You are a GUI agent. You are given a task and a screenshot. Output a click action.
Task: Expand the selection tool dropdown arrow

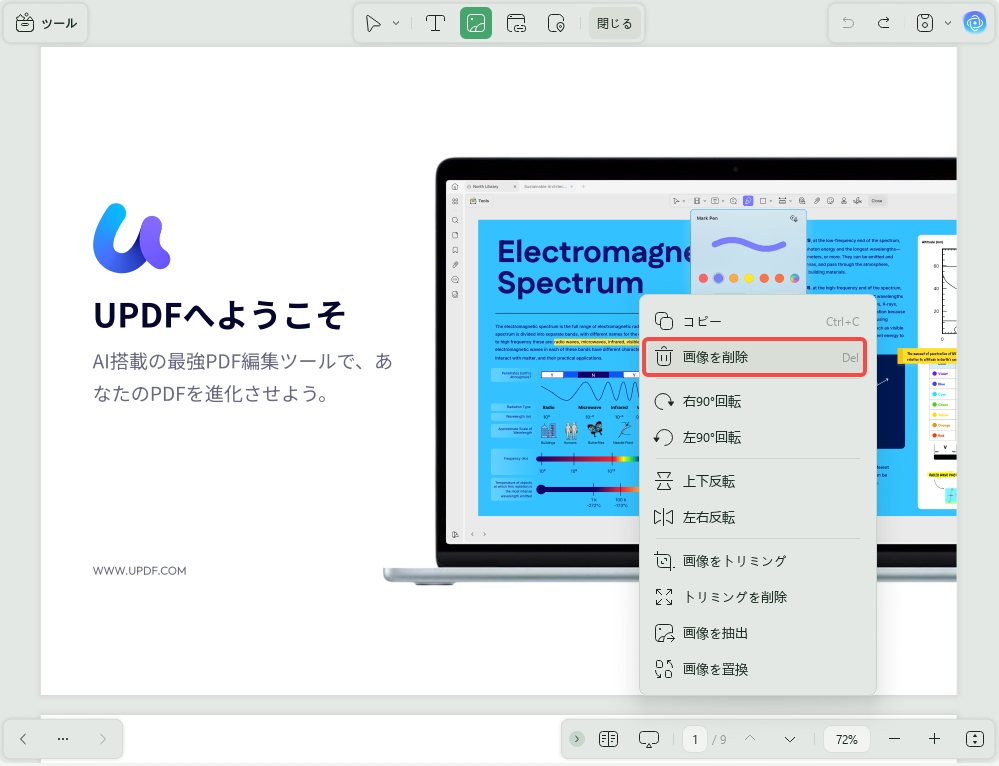tap(396, 24)
